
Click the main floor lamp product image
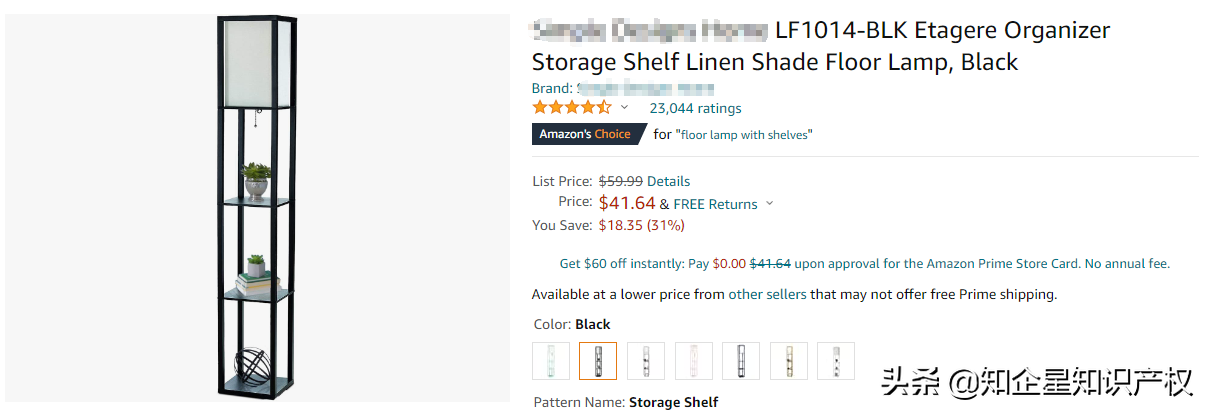tap(257, 206)
